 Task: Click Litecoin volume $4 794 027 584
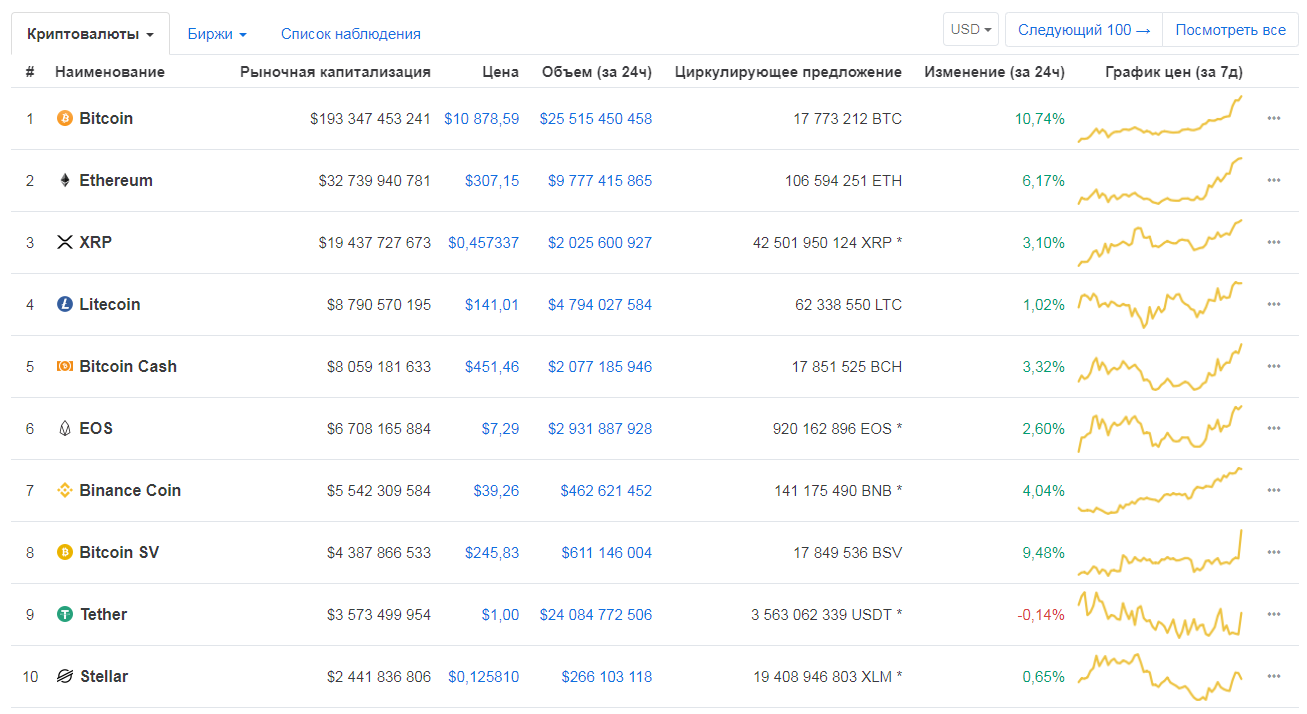click(600, 305)
